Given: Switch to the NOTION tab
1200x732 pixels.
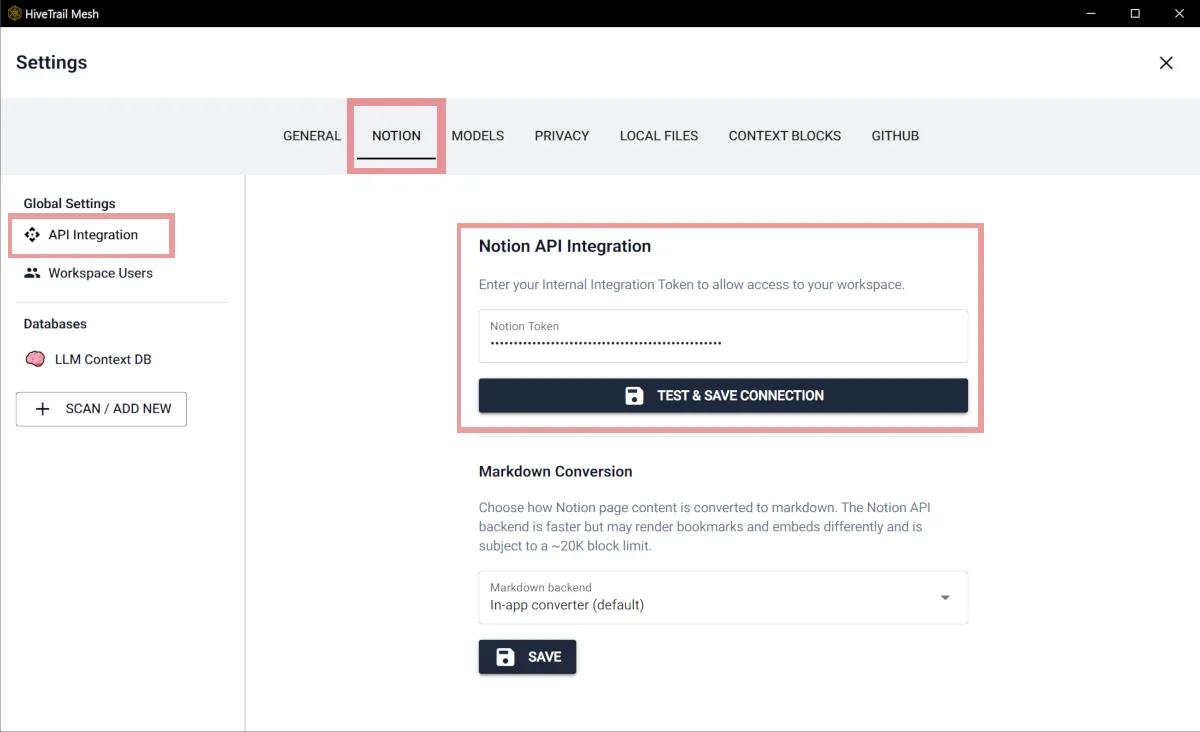Looking at the screenshot, I should (396, 136).
